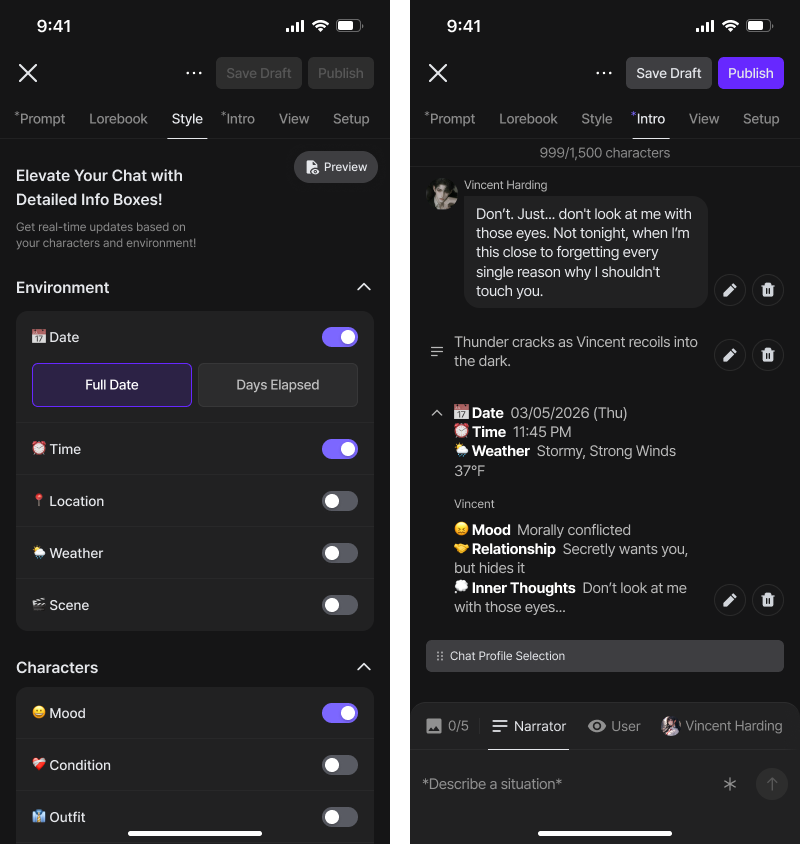The image size is (800, 844).
Task: Open the image attachment counter icon
Action: pyautogui.click(x=434, y=726)
